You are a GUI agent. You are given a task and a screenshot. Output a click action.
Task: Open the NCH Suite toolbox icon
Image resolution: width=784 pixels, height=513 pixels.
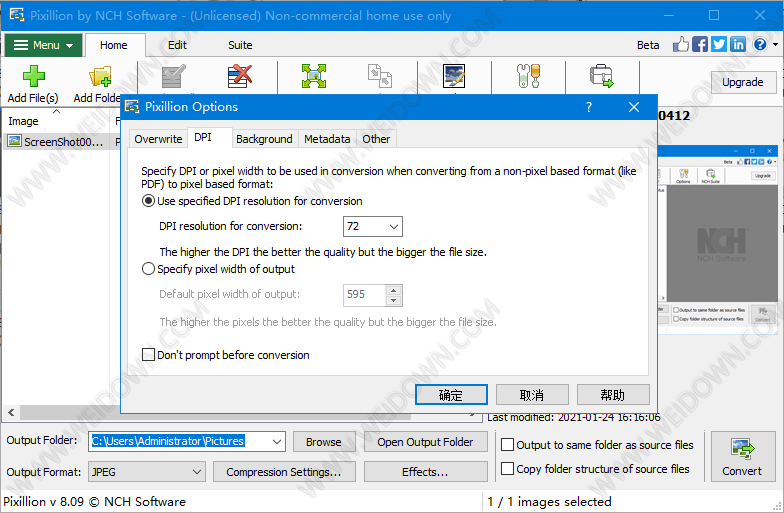click(x=601, y=77)
